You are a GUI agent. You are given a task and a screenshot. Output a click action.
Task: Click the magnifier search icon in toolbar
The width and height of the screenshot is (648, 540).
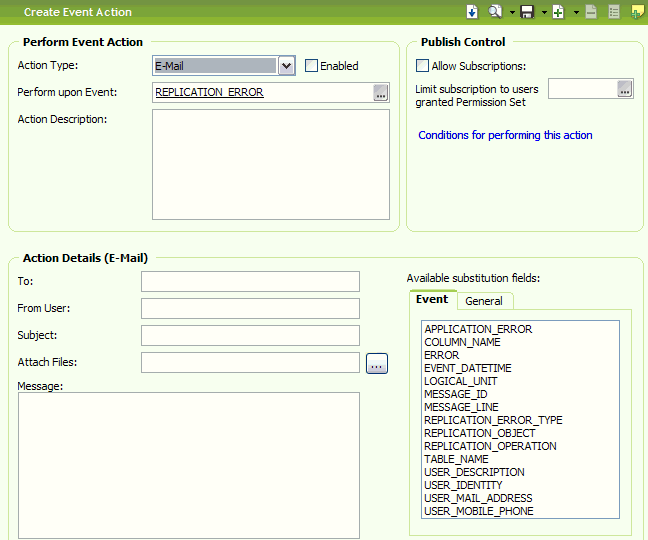coord(494,12)
